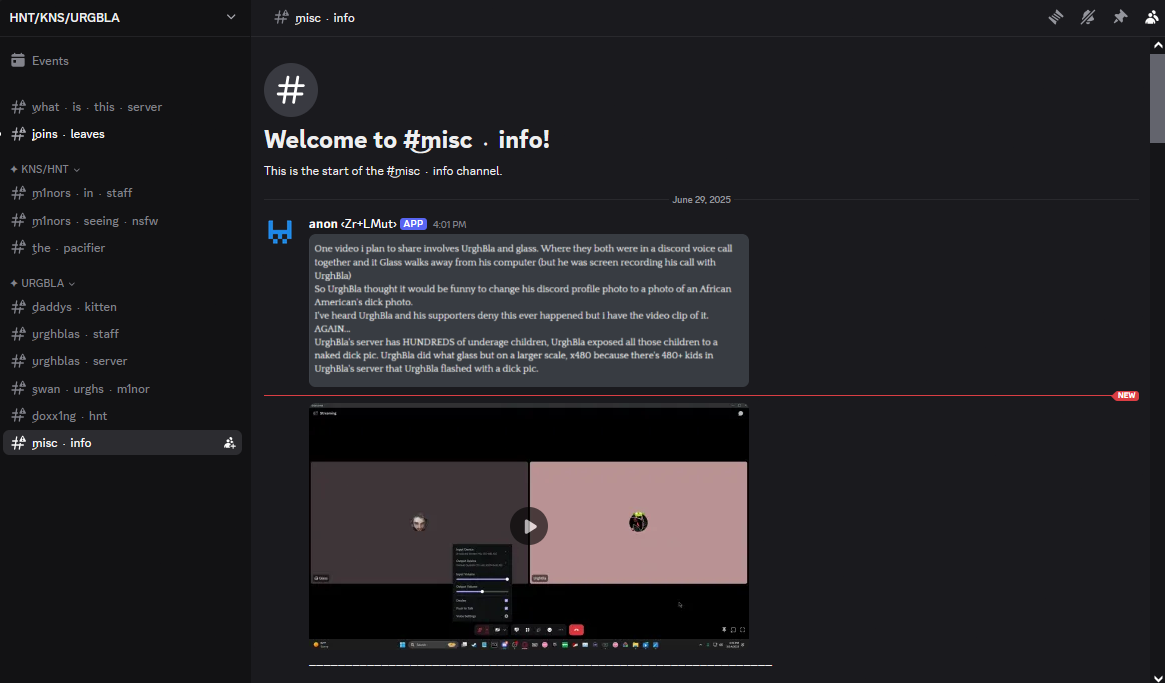Click the scrollbar down arrow

(x=1157, y=676)
